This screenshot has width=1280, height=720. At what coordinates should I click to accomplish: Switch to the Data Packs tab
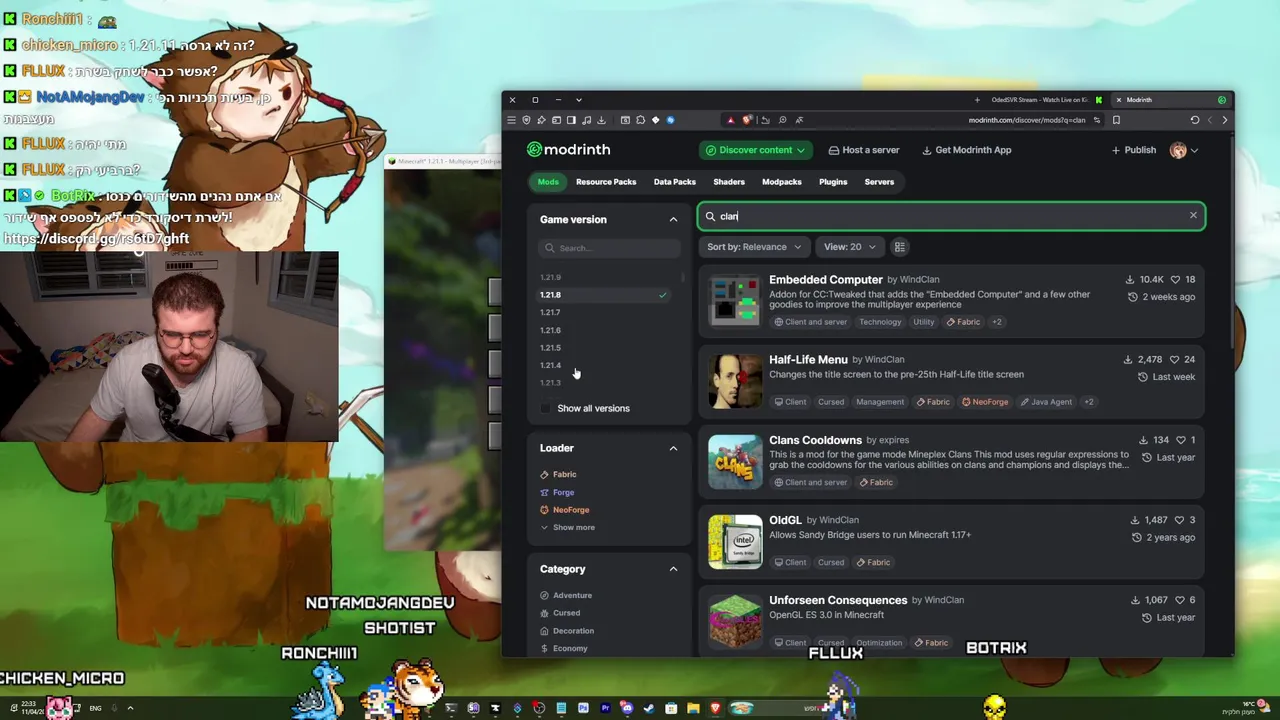click(675, 182)
